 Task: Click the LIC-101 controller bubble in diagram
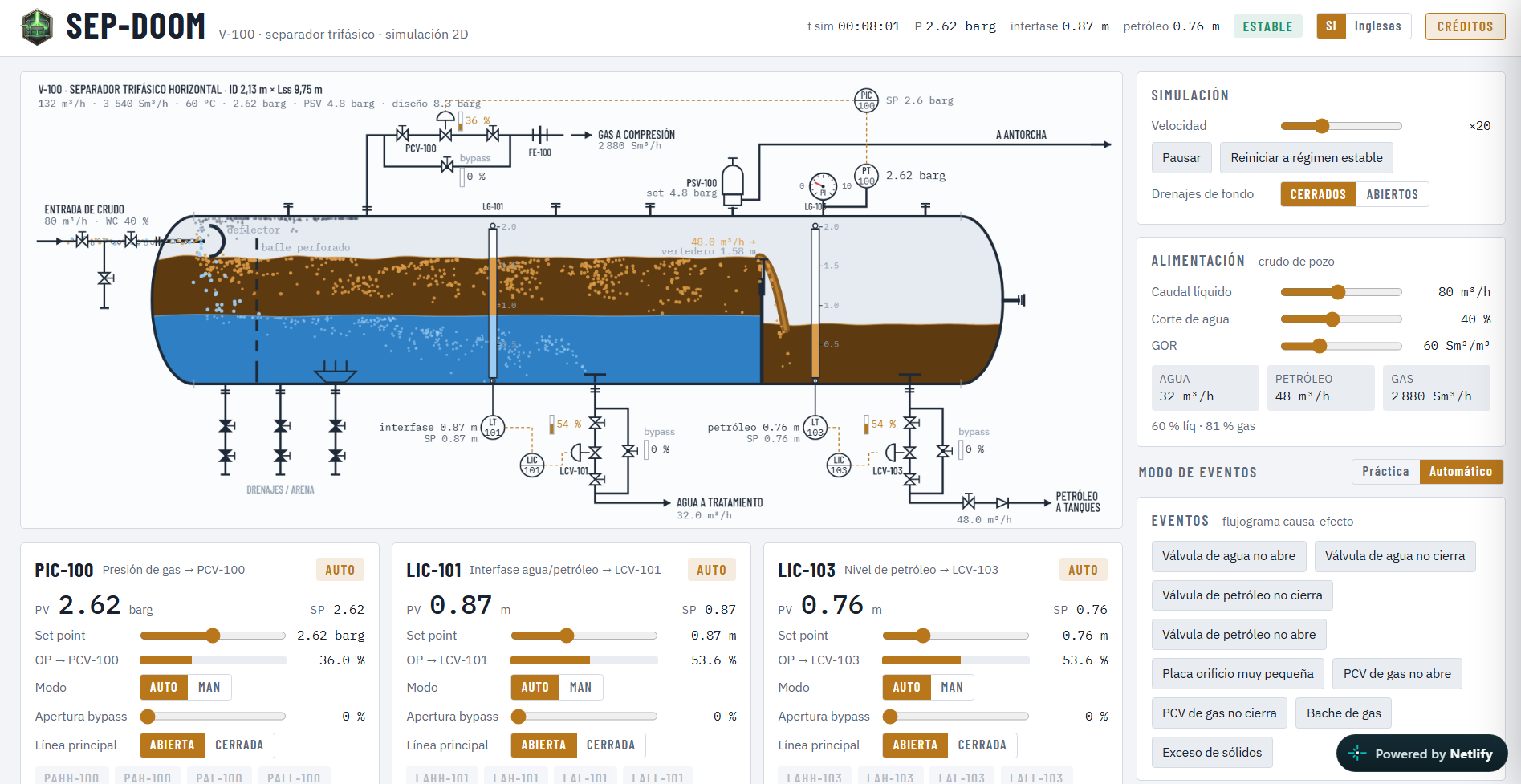pos(532,465)
